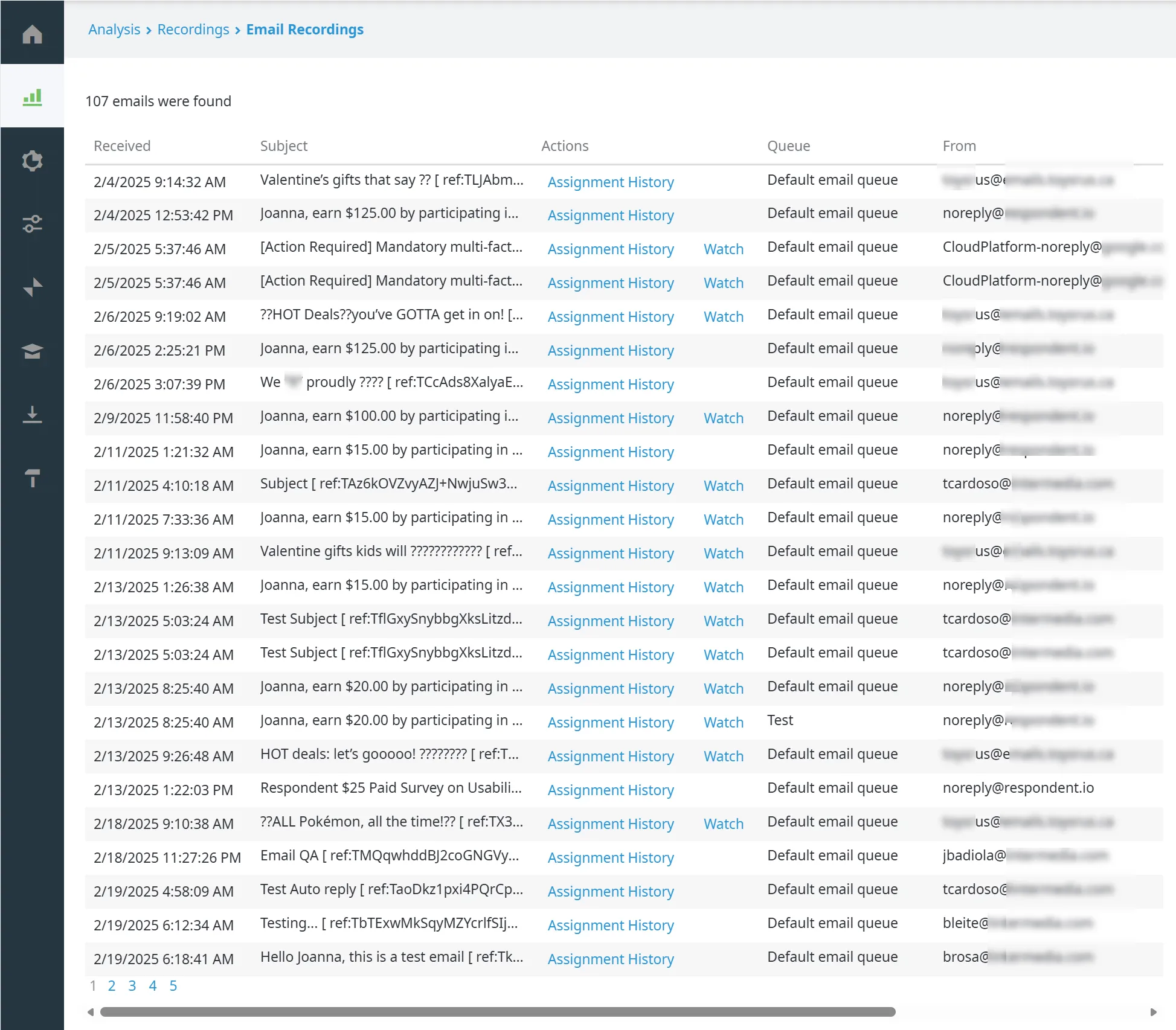Image resolution: width=1176 pixels, height=1030 pixels.
Task: Open the paint roller sidebar icon
Action: pyautogui.click(x=32, y=478)
